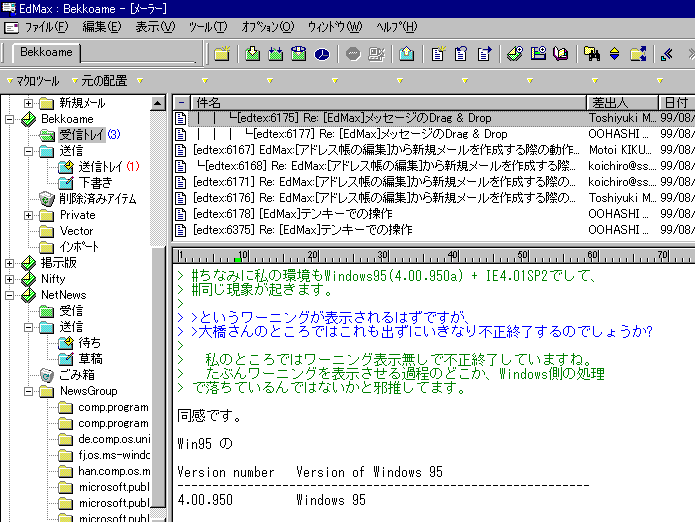Open the ウィンドウ(W) menu
Viewport: 695px width, 522px height.
point(335,27)
